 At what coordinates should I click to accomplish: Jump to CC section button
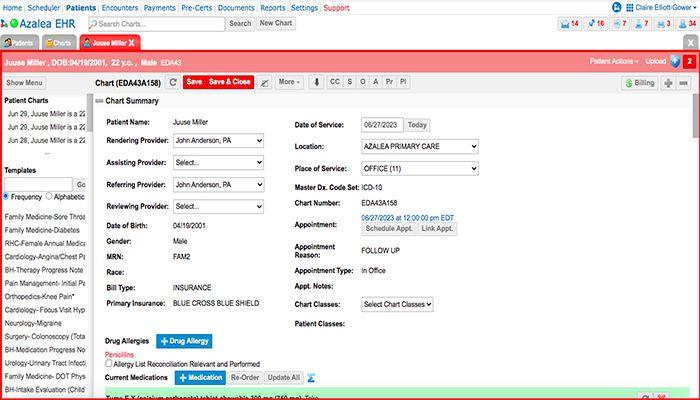pyautogui.click(x=335, y=82)
